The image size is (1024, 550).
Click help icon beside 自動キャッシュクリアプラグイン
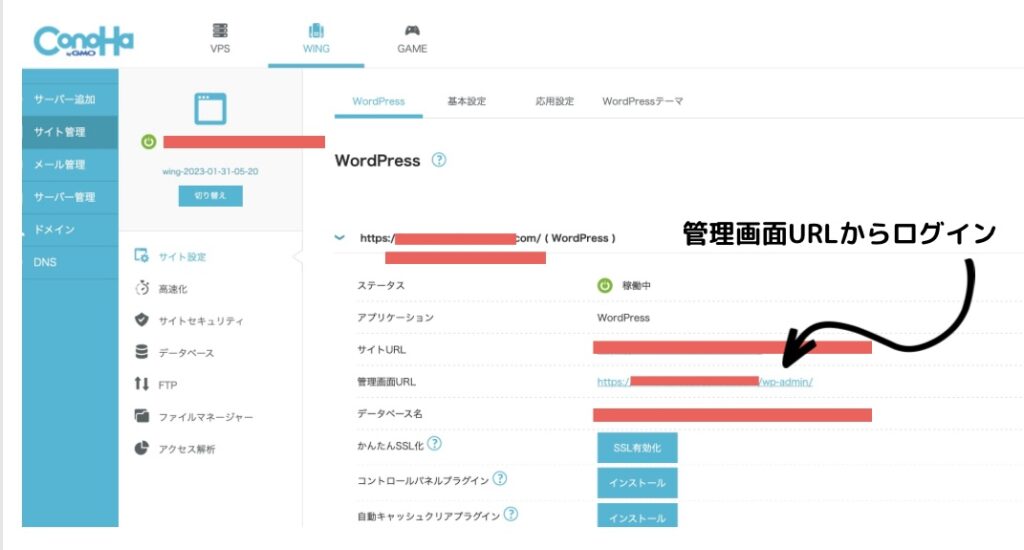click(511, 515)
